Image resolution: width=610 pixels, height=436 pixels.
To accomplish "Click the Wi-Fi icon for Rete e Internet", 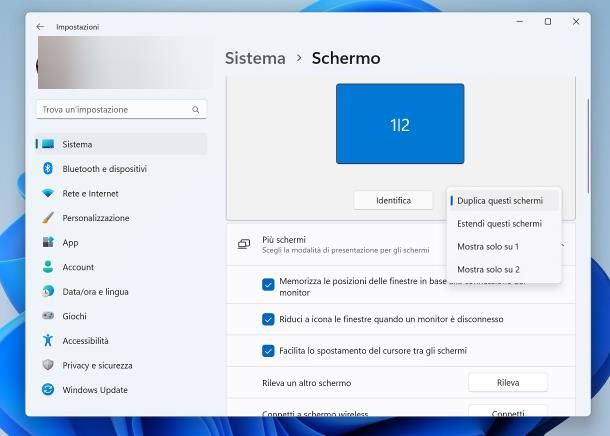I will click(x=48, y=193).
